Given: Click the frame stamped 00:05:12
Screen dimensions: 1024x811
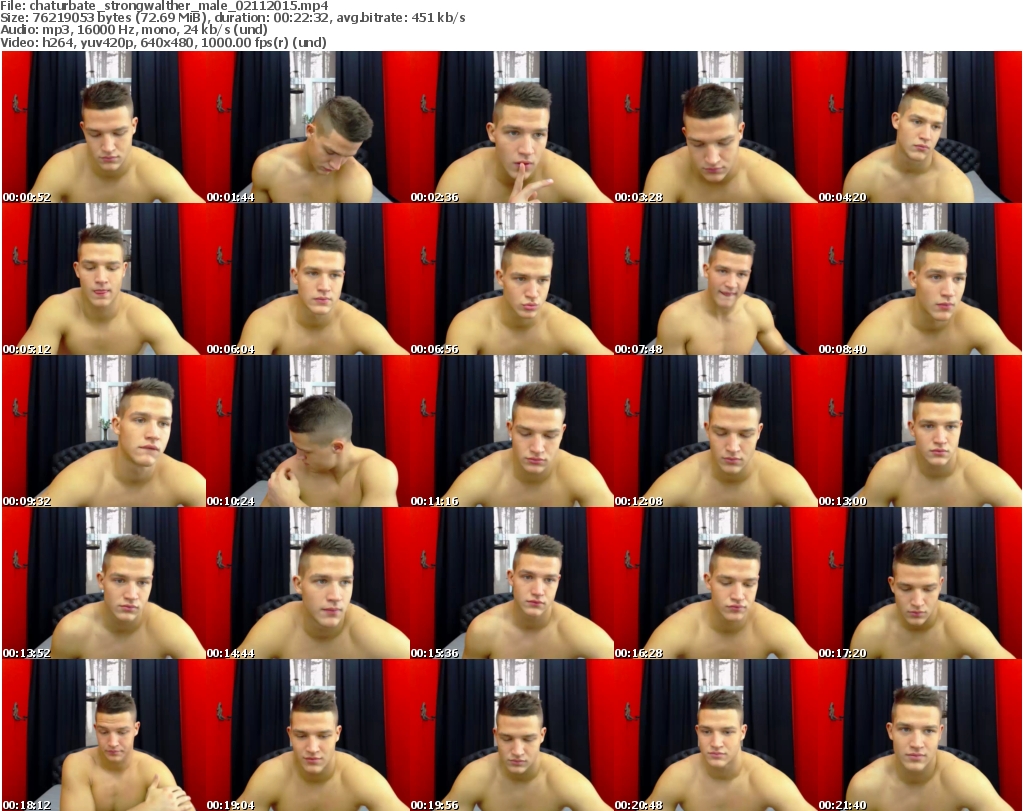Looking at the screenshot, I should [x=104, y=279].
